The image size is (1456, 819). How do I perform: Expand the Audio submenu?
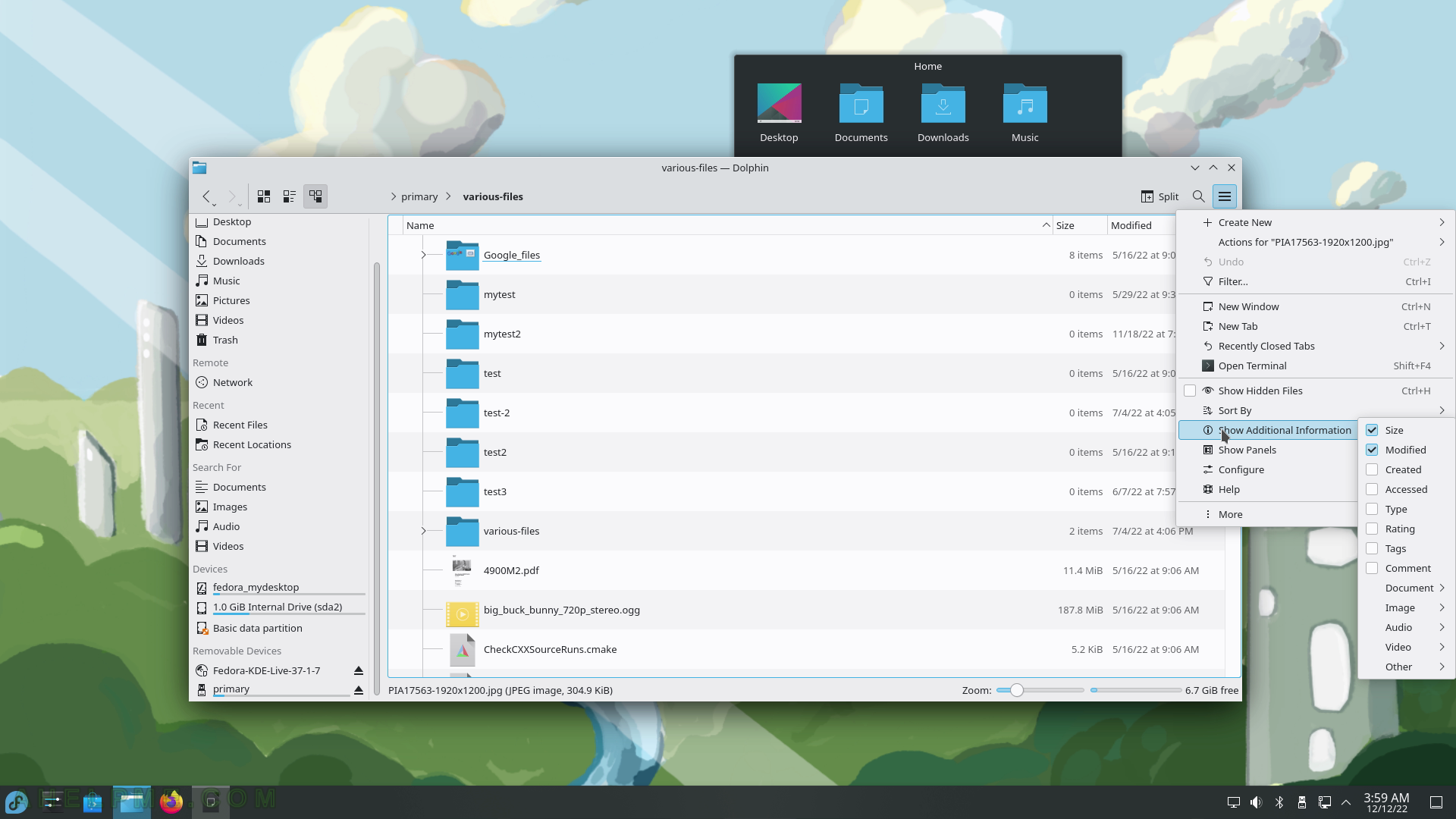[1407, 627]
